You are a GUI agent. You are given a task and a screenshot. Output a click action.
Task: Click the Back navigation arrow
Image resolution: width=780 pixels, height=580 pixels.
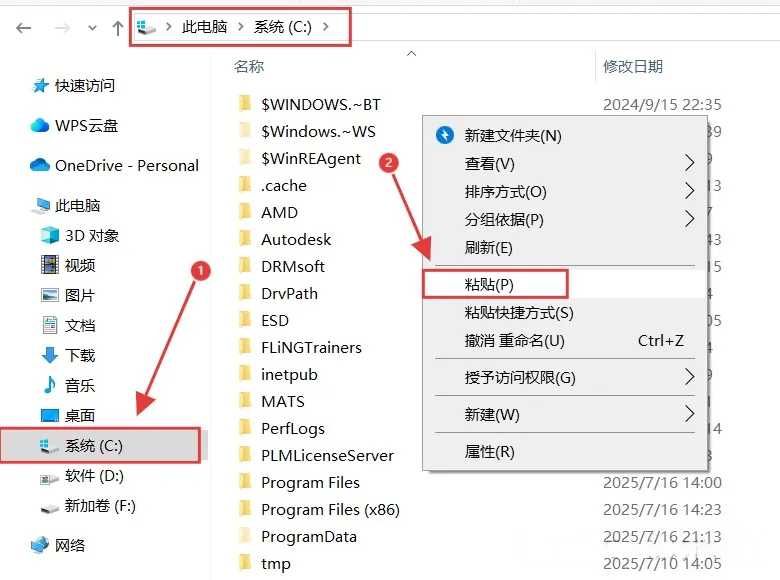click(x=23, y=28)
